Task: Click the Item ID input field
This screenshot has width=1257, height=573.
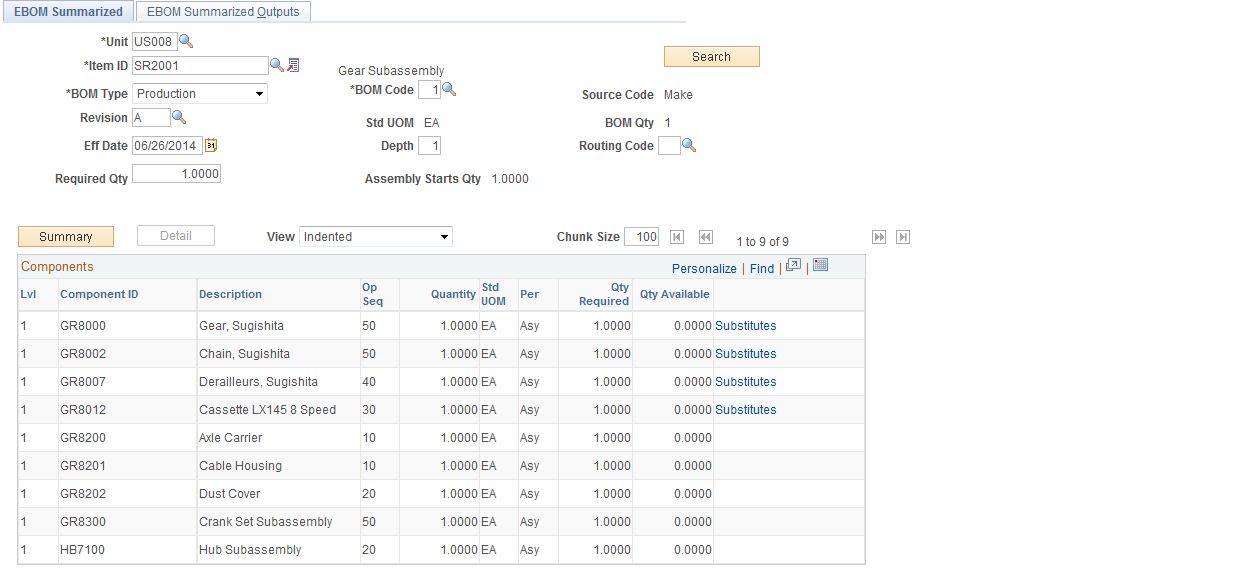Action: pos(200,65)
